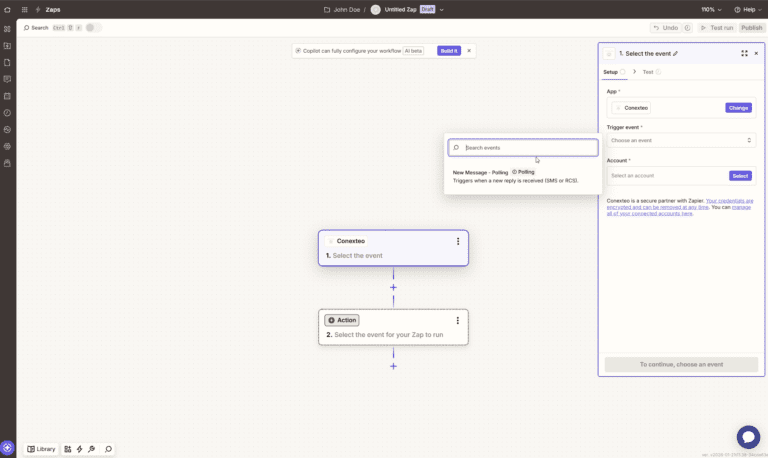
Task: Click the Change app button
Action: pyautogui.click(x=738, y=107)
